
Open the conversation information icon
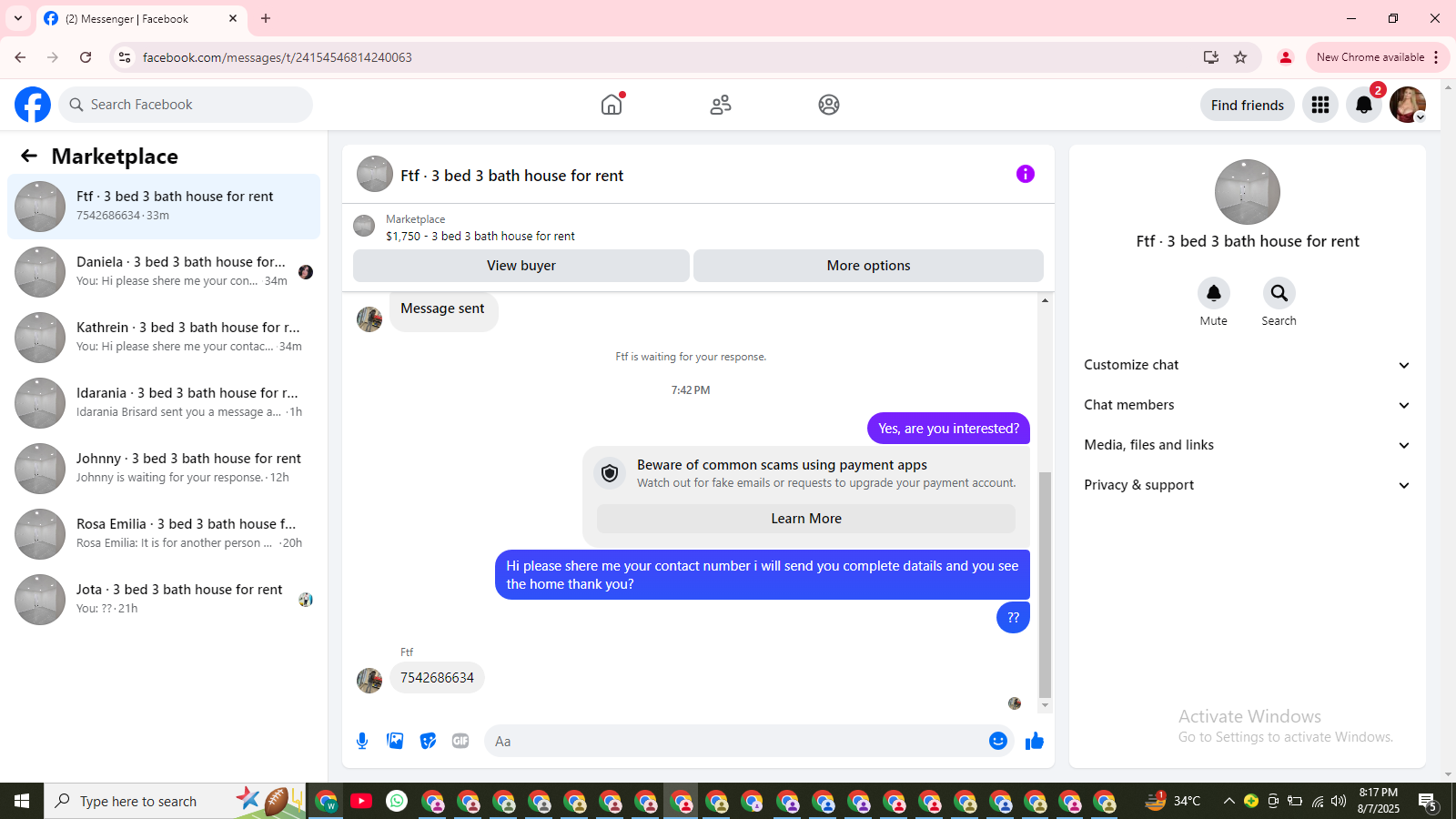pos(1026,174)
